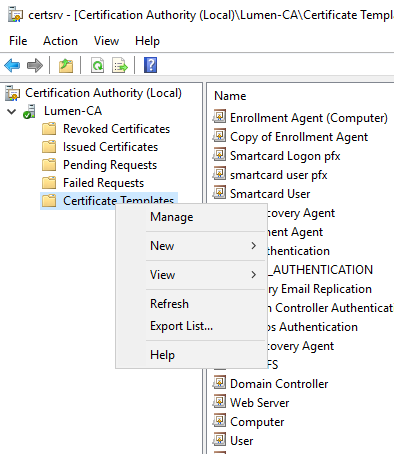Click the Back arrow toolbar icon
The width and height of the screenshot is (394, 454).
[x=12, y=65]
